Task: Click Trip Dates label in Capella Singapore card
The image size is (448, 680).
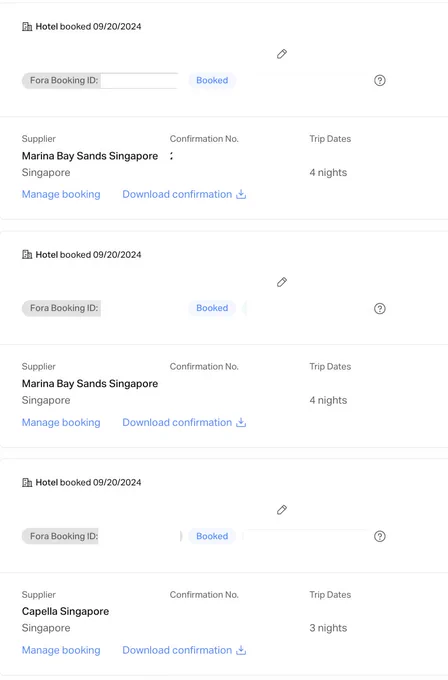Action: click(330, 595)
